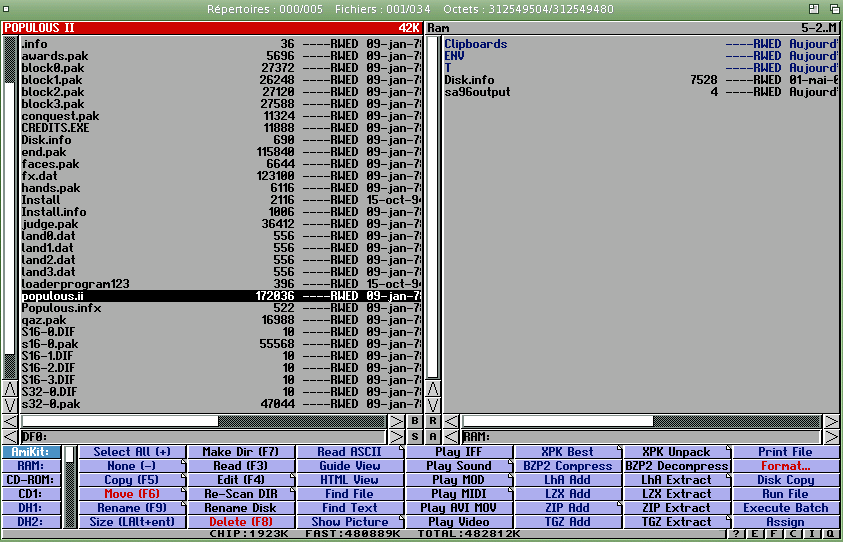Click the left panel horizontal scrollbar thumb
The image size is (843, 542).
point(120,421)
